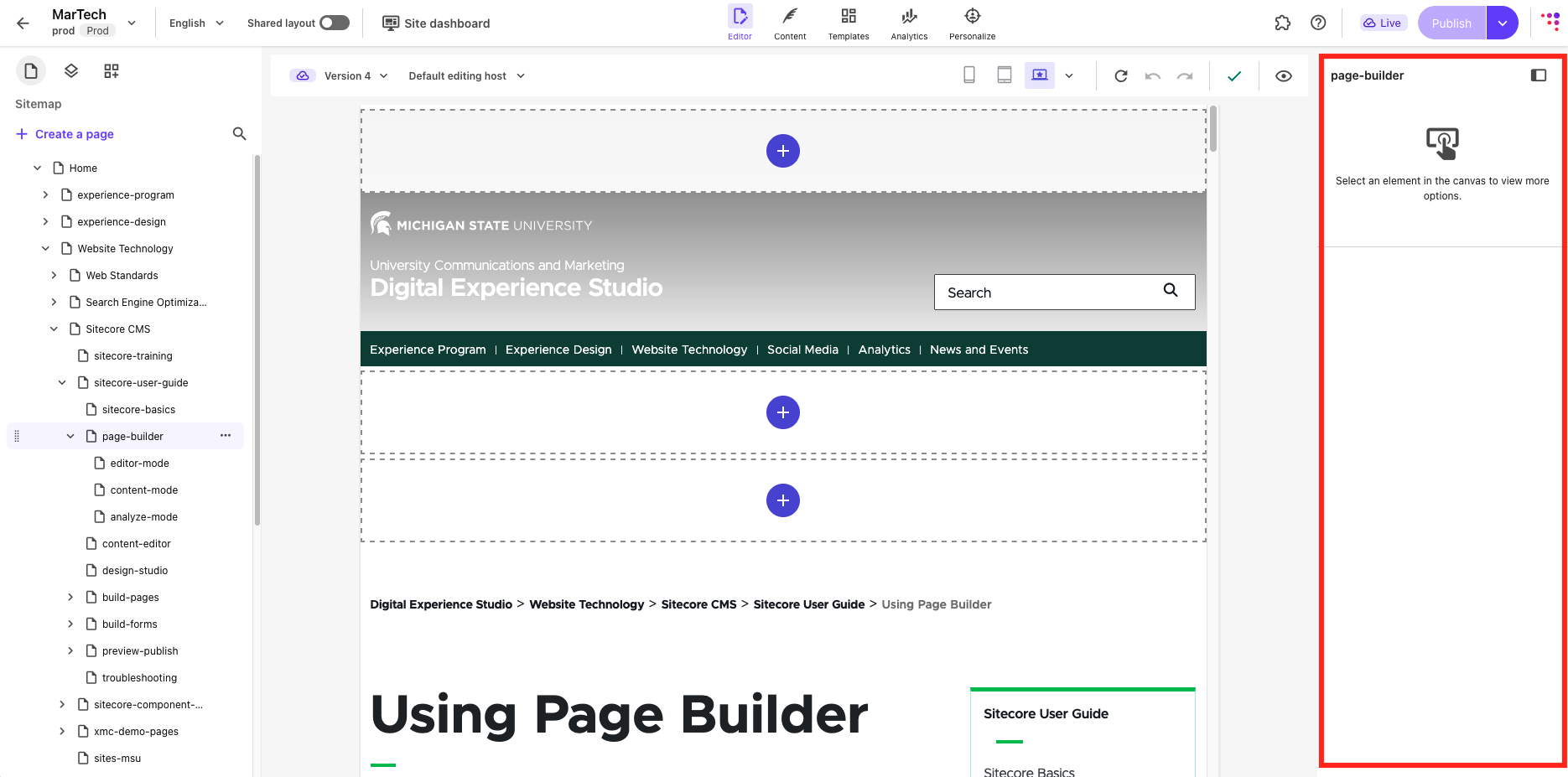Click the Live status badge
The height and width of the screenshot is (777, 1568).
pos(1383,23)
